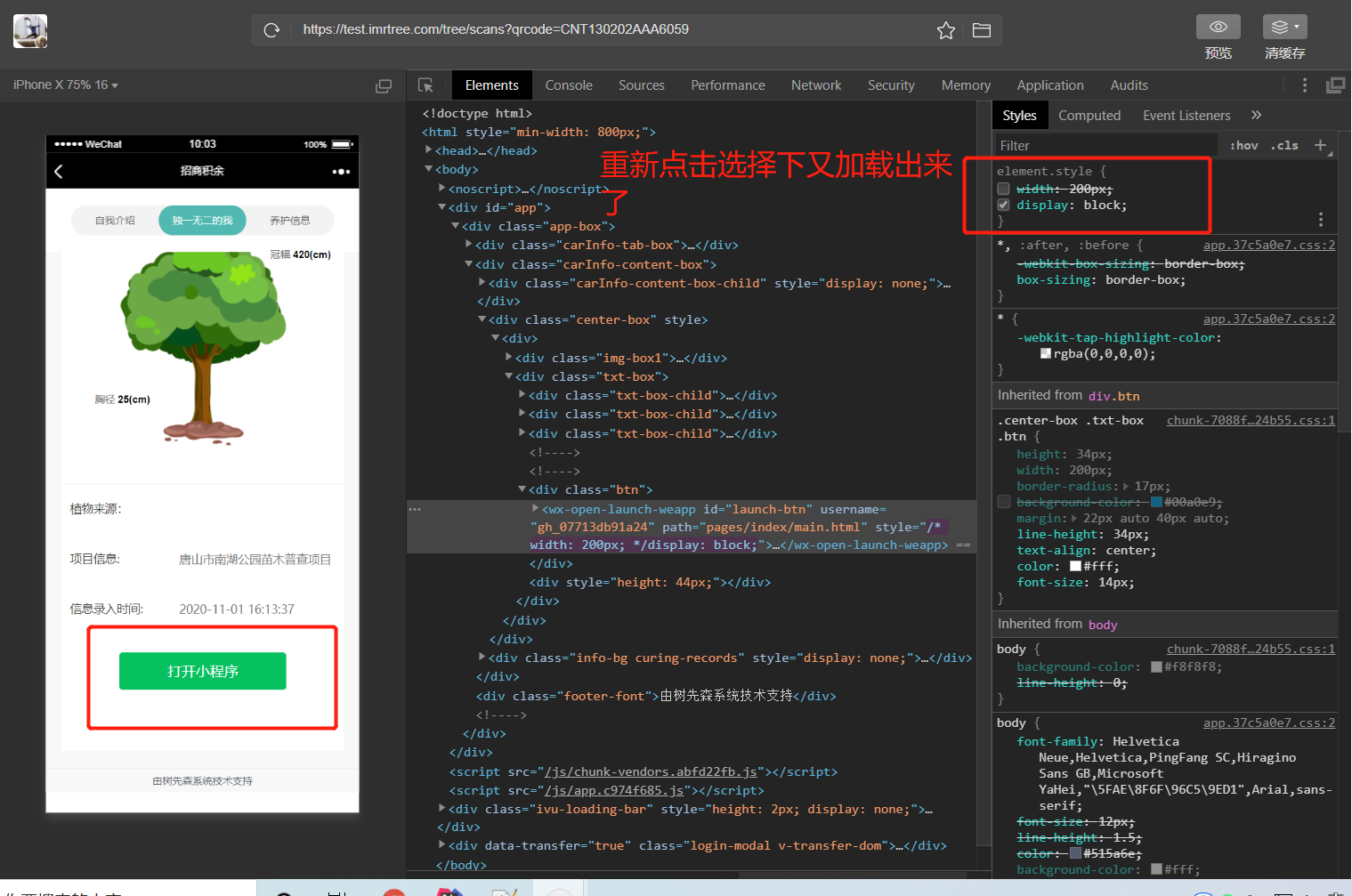Click div.btn link in Inherited from
Screen dimensions: 1352x896
click(1113, 396)
